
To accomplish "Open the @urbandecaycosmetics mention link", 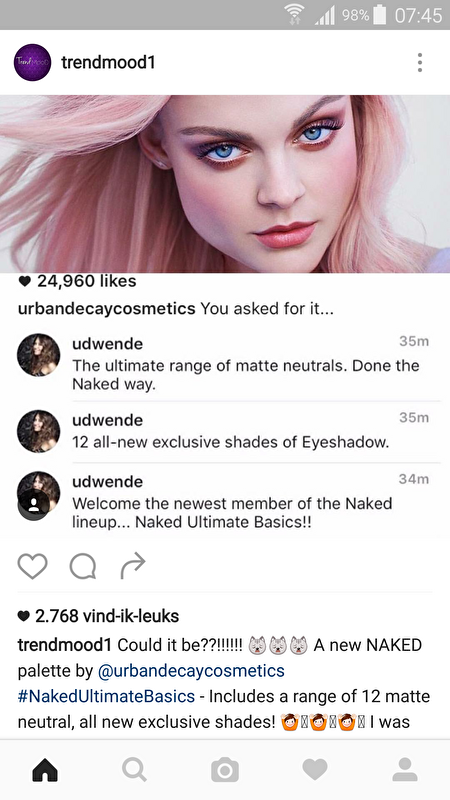I will click(x=191, y=670).
